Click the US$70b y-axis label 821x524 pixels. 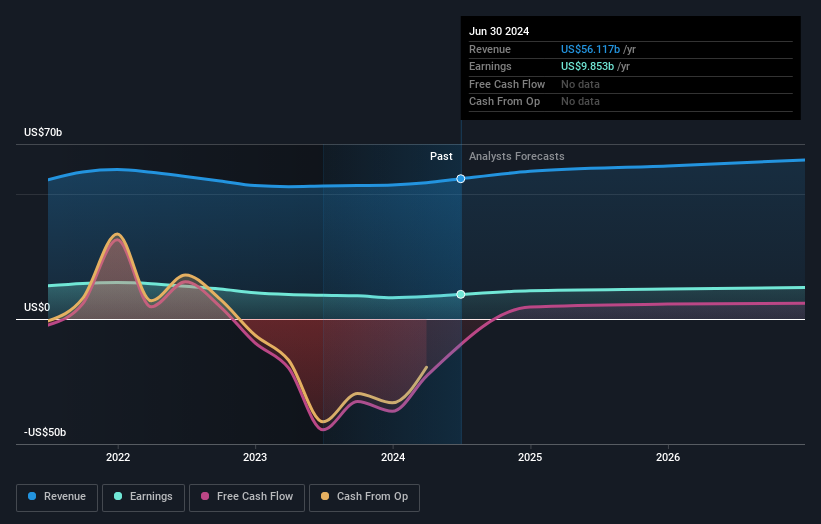tap(43, 132)
